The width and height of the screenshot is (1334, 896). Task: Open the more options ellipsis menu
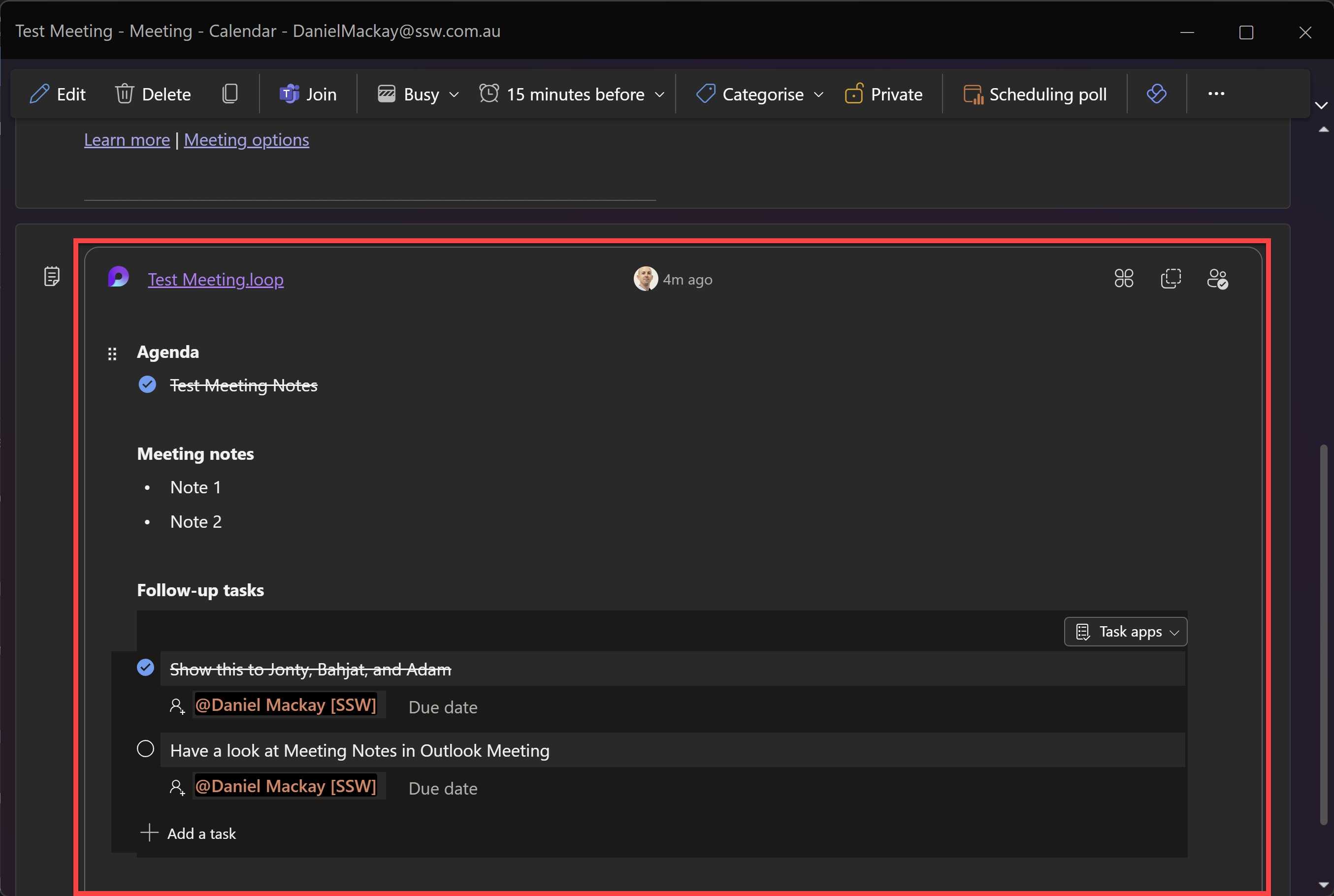pyautogui.click(x=1216, y=94)
